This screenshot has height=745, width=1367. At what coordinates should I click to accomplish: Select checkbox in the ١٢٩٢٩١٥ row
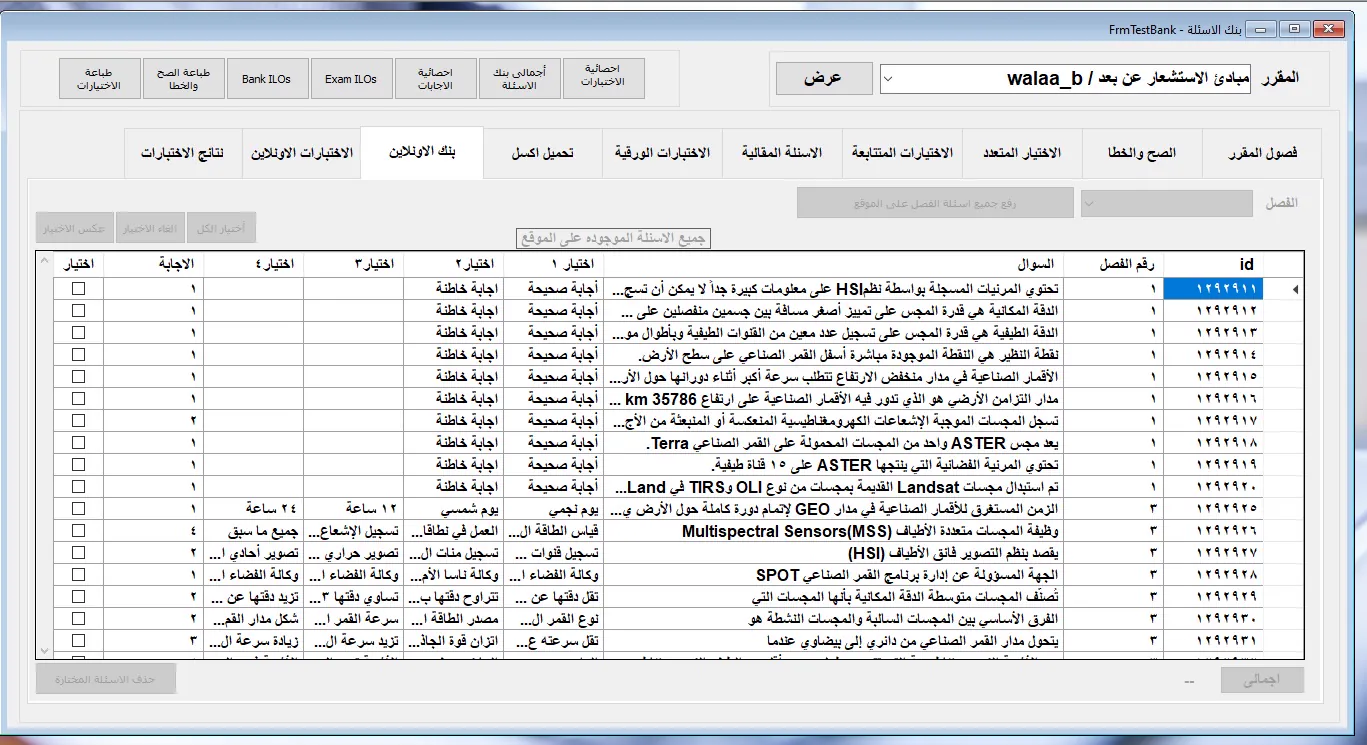point(78,376)
